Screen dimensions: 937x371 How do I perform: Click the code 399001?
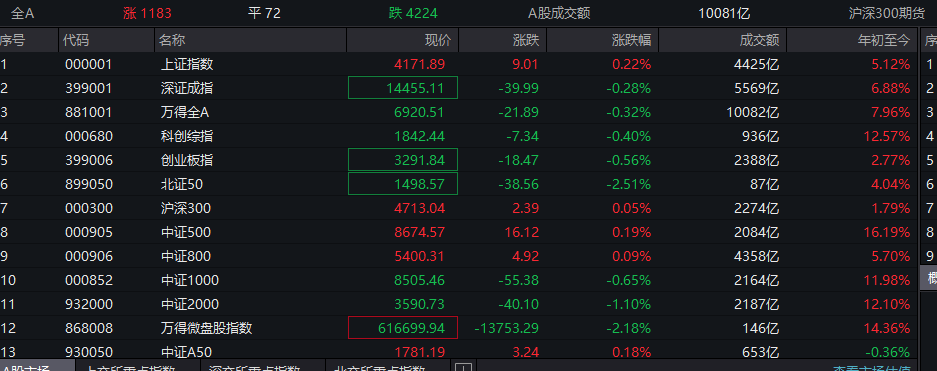[88, 88]
